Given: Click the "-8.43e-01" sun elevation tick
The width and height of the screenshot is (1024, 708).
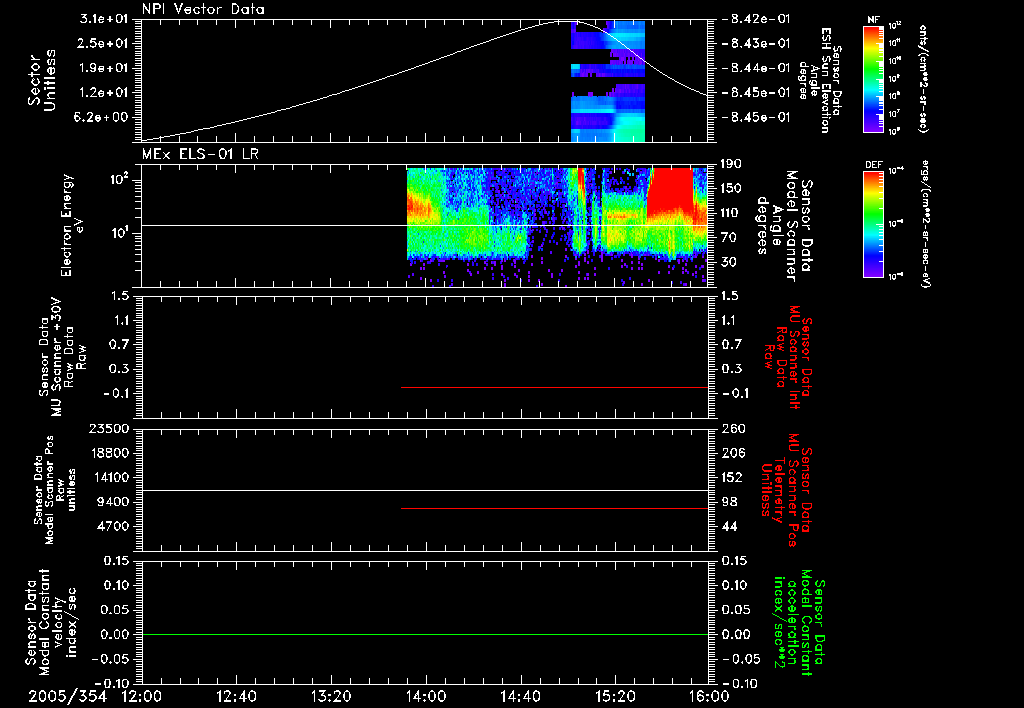Looking at the screenshot, I should tap(756, 43).
